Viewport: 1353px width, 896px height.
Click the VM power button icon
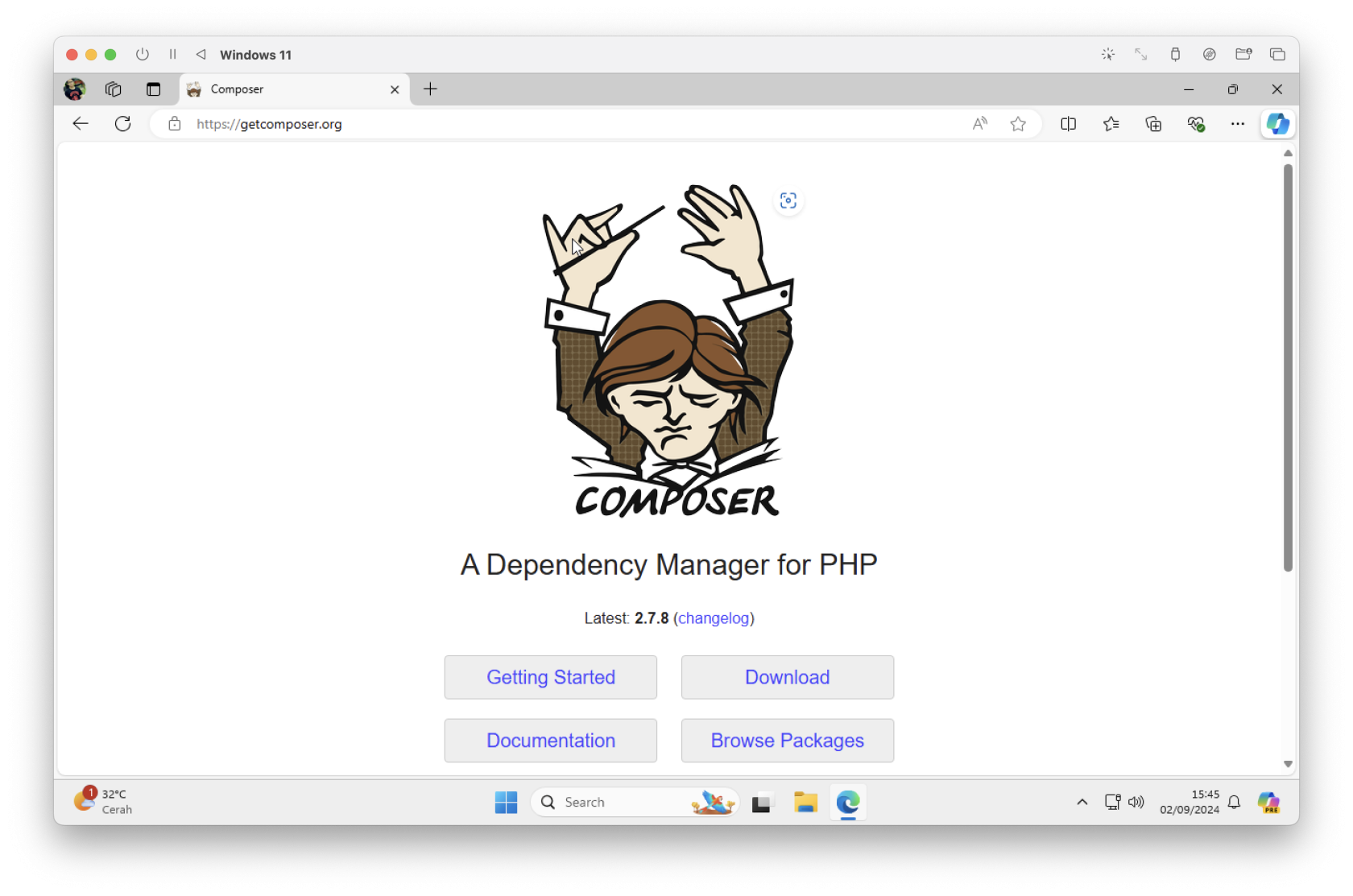click(143, 55)
